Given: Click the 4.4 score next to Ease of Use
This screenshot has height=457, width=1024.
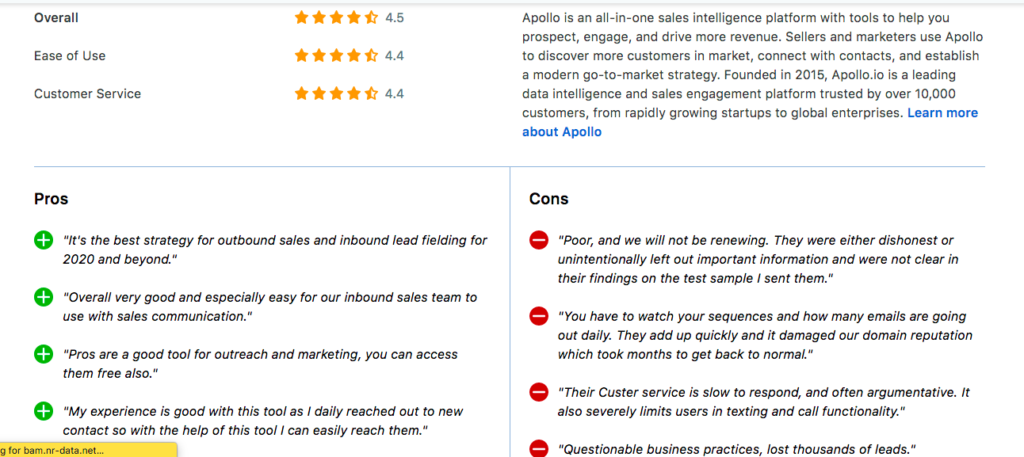Looking at the screenshot, I should (394, 55).
